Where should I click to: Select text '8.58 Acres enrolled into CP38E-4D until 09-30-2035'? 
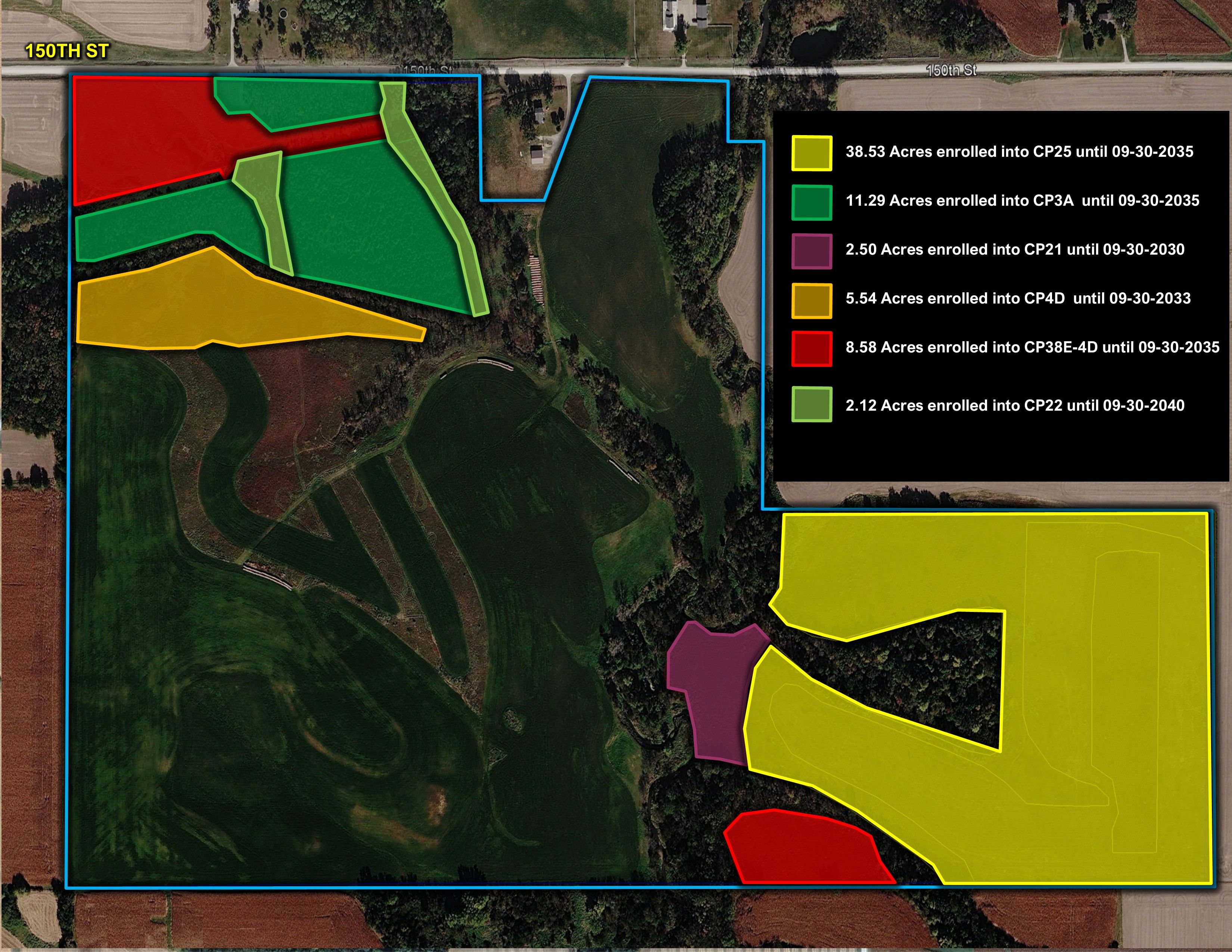[1032, 348]
